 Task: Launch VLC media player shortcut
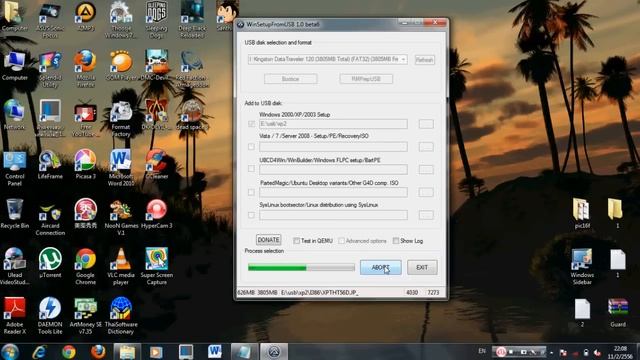click(121, 267)
